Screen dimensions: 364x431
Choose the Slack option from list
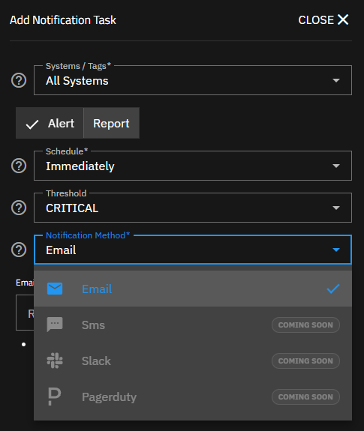pyautogui.click(x=193, y=361)
